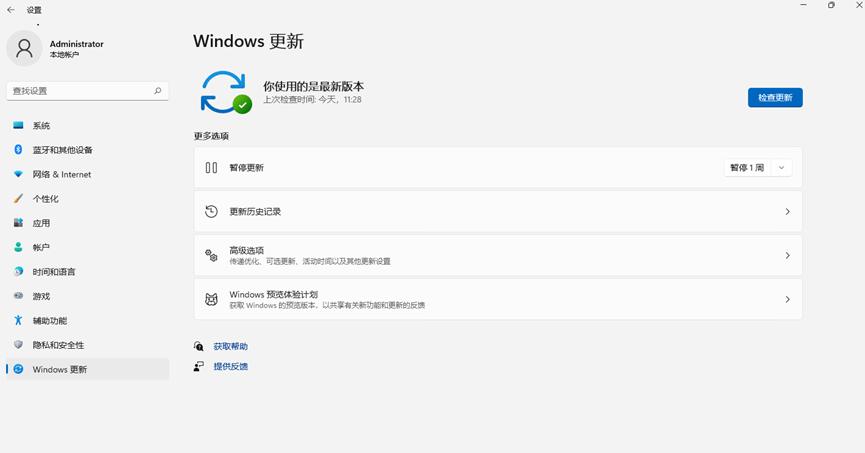Click the 网络 & Internet wifi icon
The width and height of the screenshot is (865, 453).
pos(18,174)
